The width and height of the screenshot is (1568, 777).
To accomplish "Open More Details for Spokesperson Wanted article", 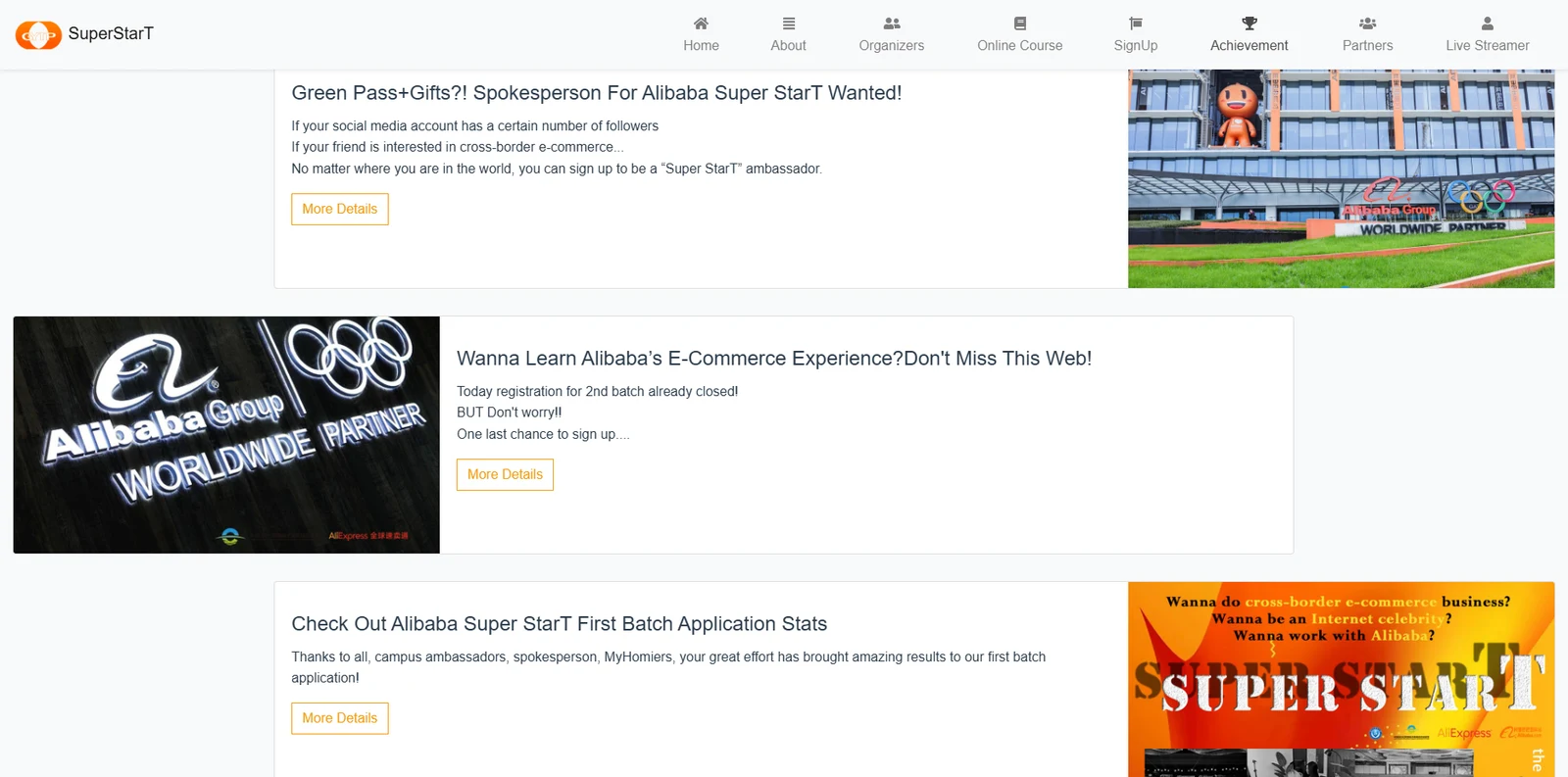I will [340, 209].
